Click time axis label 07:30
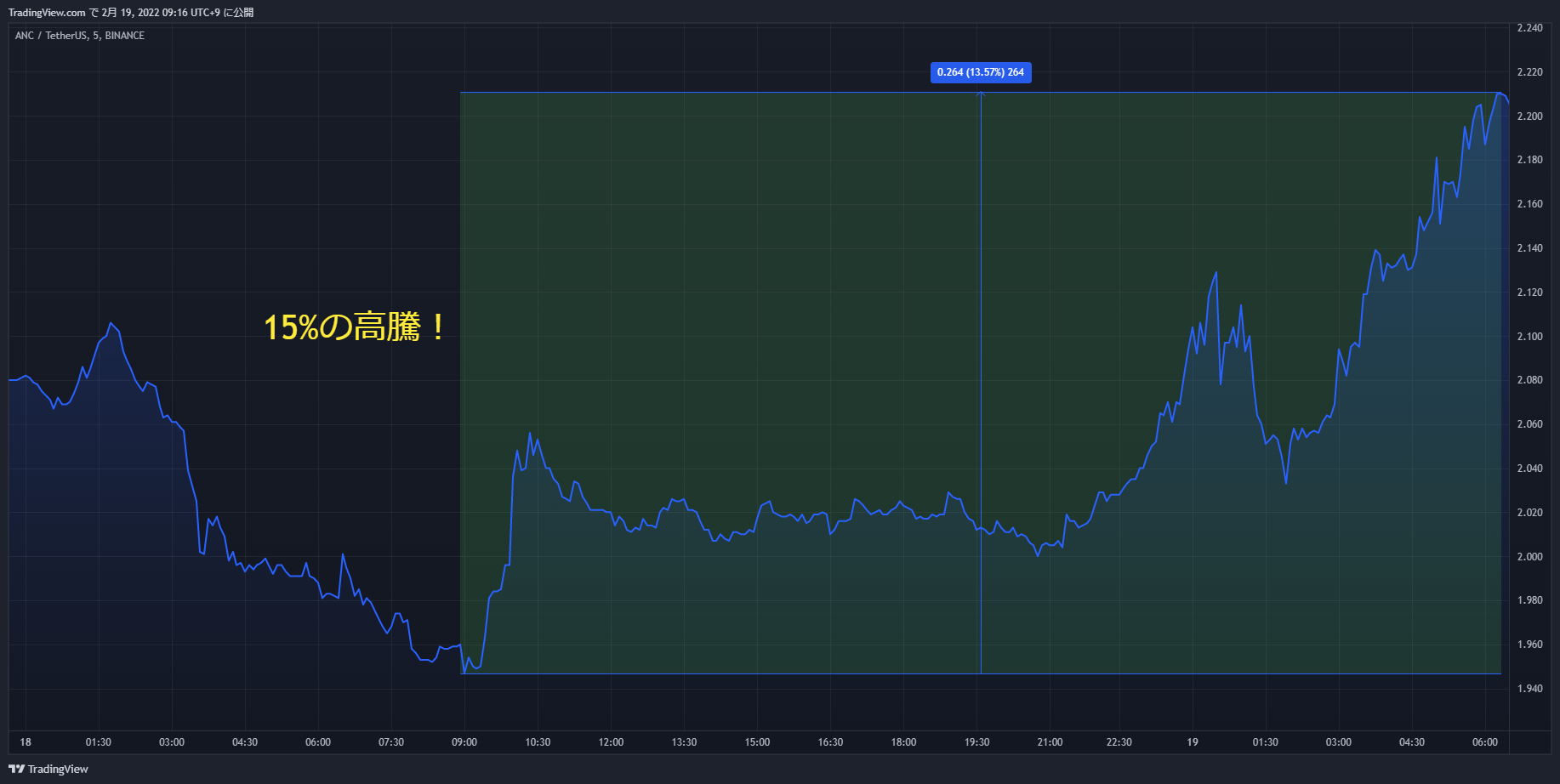This screenshot has width=1560, height=784. [x=391, y=742]
